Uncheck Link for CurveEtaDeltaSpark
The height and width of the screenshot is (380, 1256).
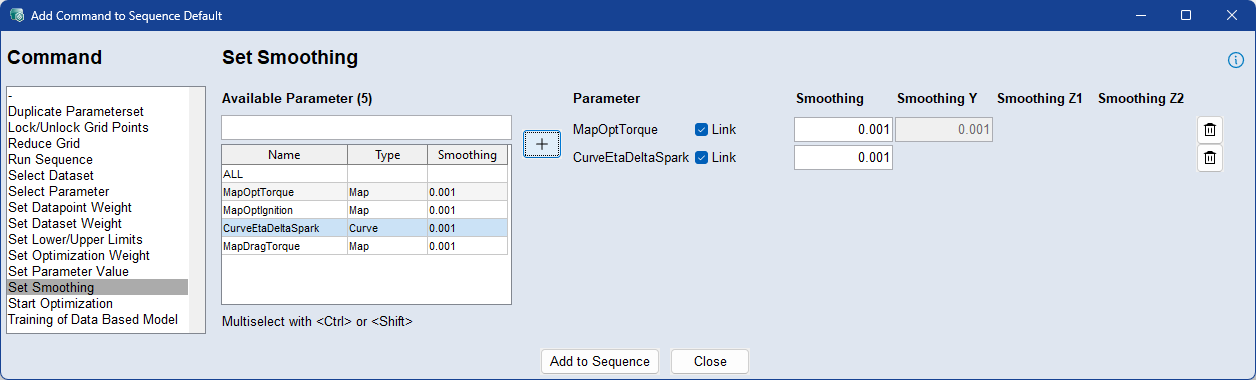[x=701, y=158]
